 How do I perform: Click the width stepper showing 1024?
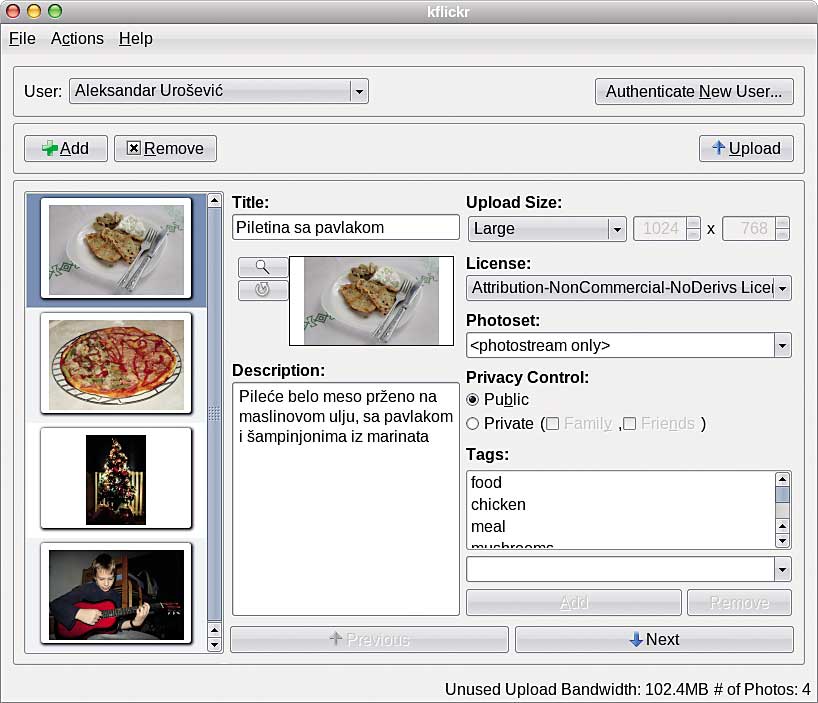pyautogui.click(x=667, y=228)
